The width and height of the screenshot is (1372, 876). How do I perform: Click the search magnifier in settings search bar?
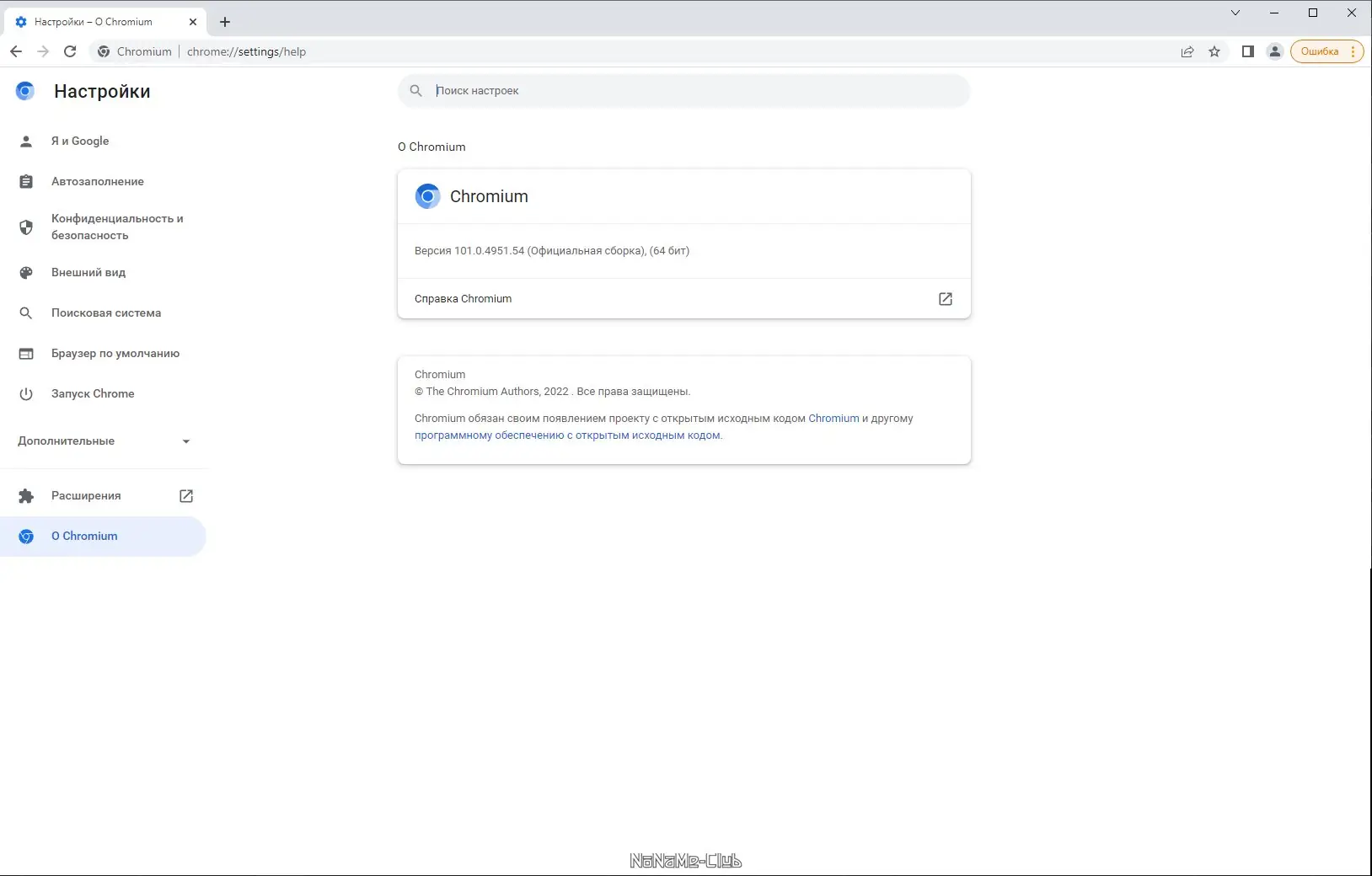[x=416, y=90]
